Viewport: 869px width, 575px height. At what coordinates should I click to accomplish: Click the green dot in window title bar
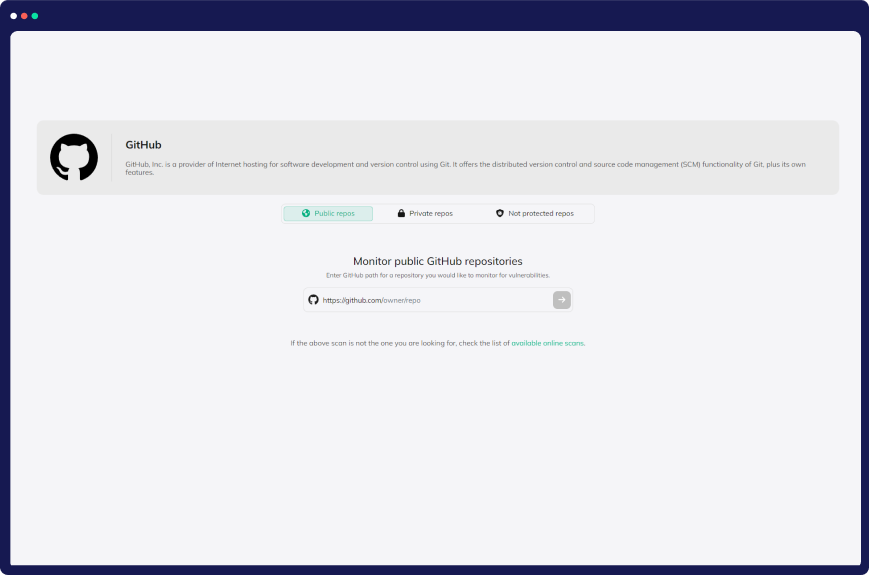pyautogui.click(x=35, y=16)
